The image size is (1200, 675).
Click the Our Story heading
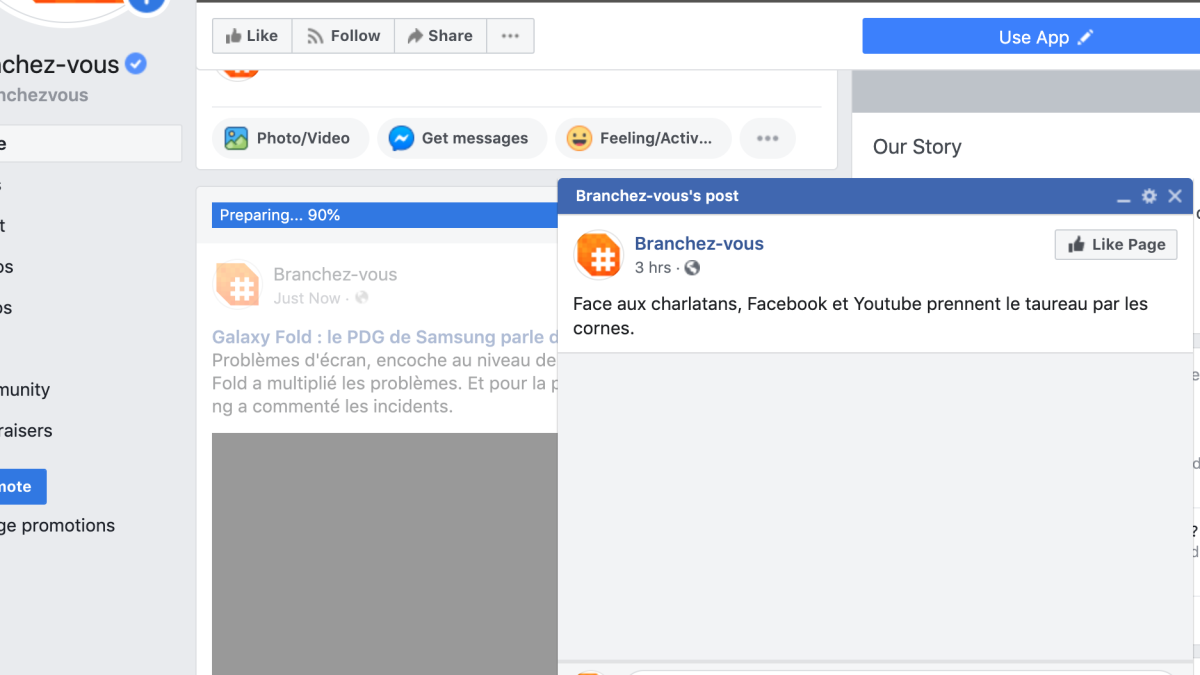point(917,147)
